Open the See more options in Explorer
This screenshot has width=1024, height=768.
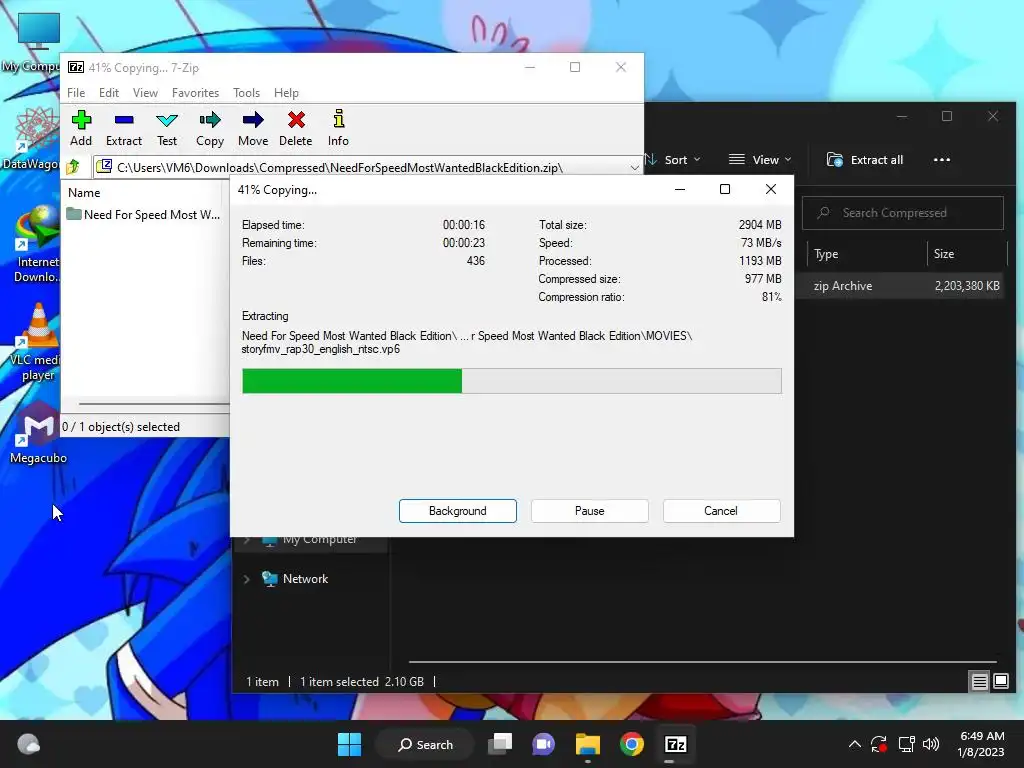[x=942, y=160]
